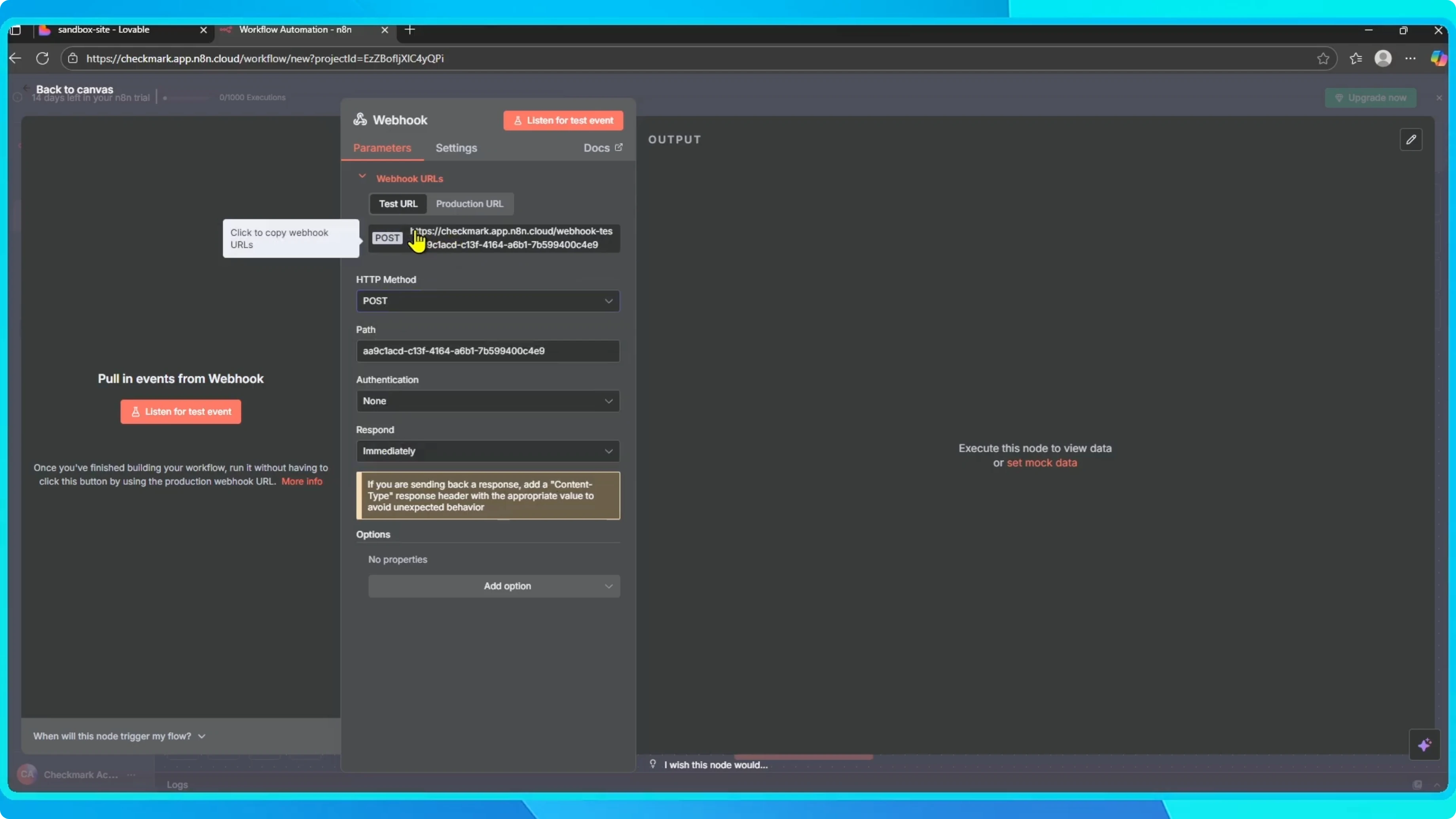Close the Workflow Automation n8n tab
The image size is (1456, 819).
pos(384,30)
